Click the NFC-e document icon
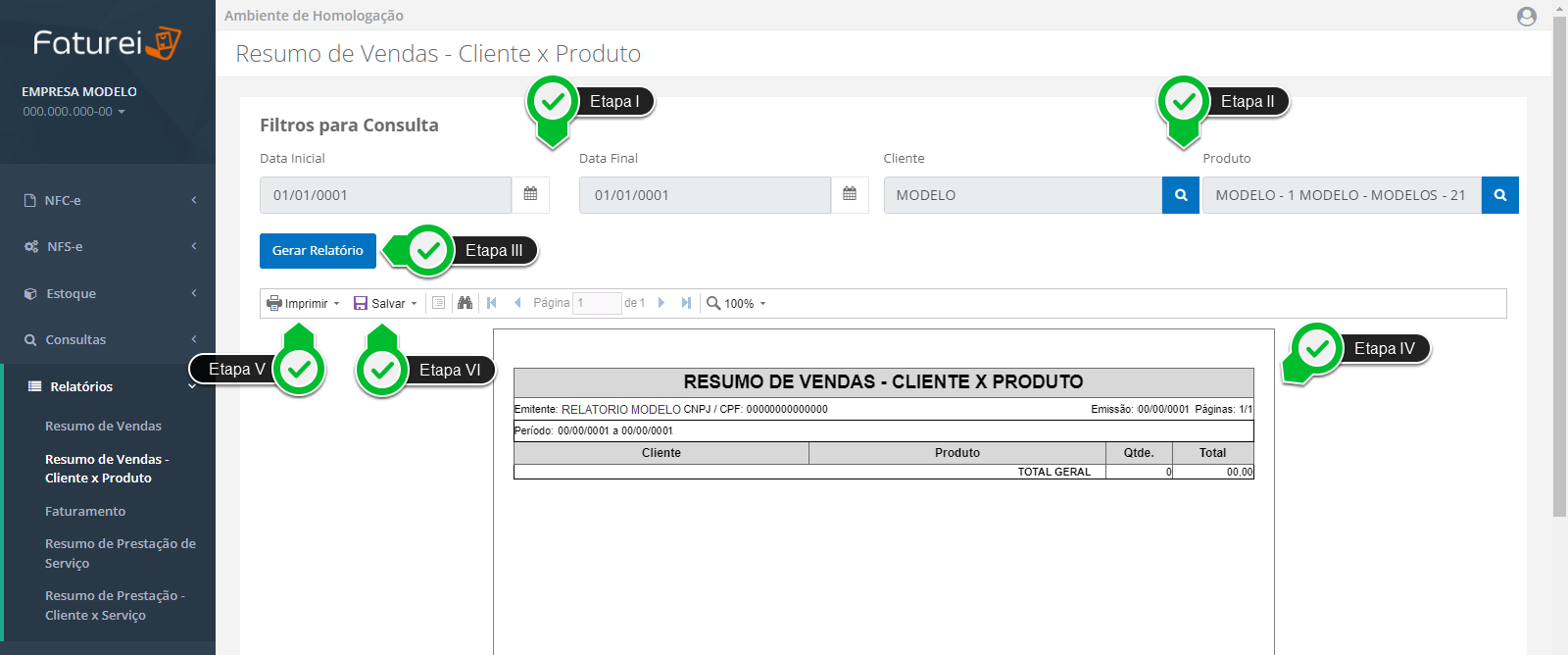Image resolution: width=1568 pixels, height=655 pixels. point(30,200)
